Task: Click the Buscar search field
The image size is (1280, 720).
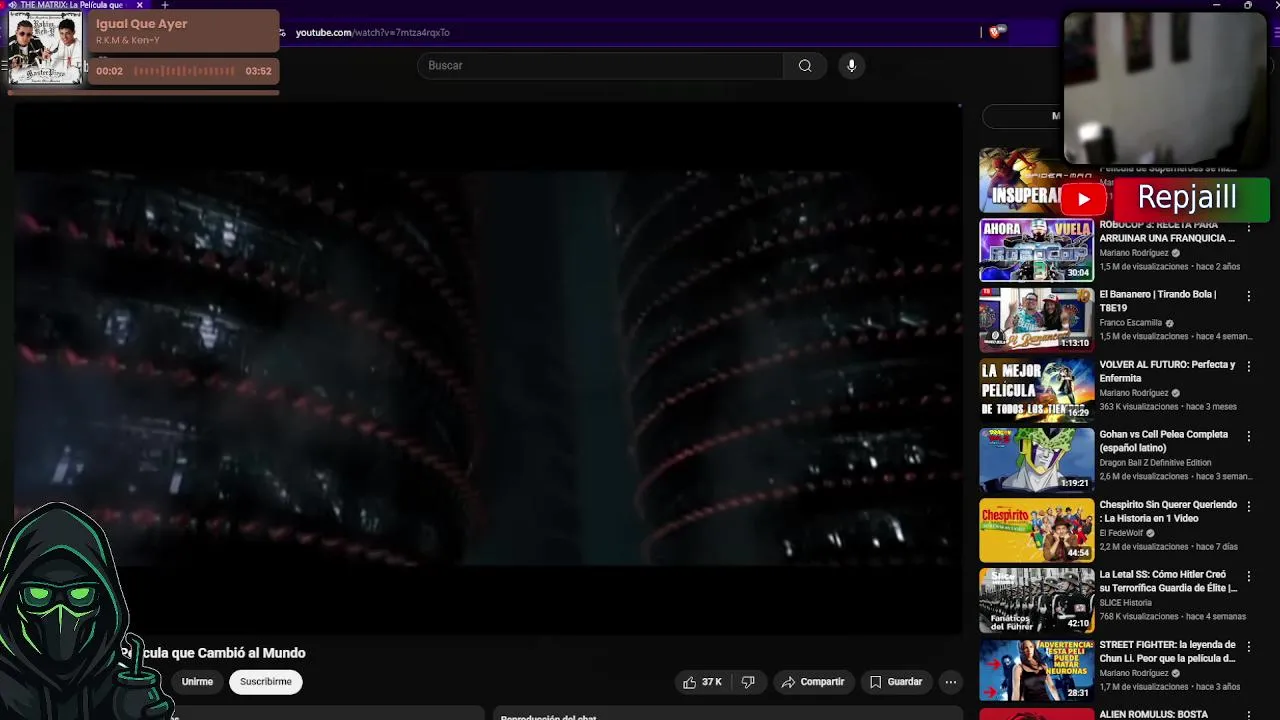Action: click(600, 66)
